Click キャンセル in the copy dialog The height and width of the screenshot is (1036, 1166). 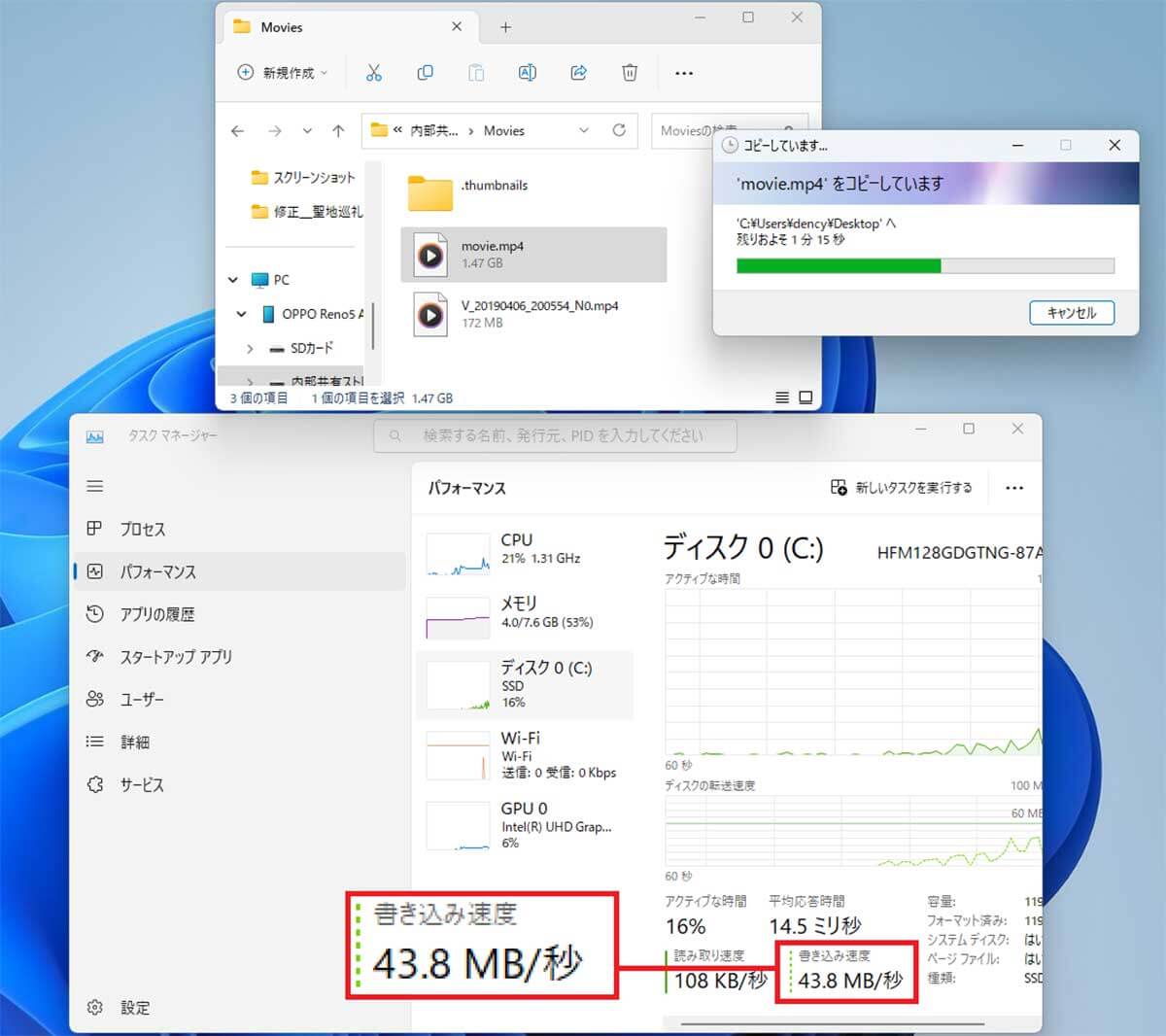(x=1072, y=312)
